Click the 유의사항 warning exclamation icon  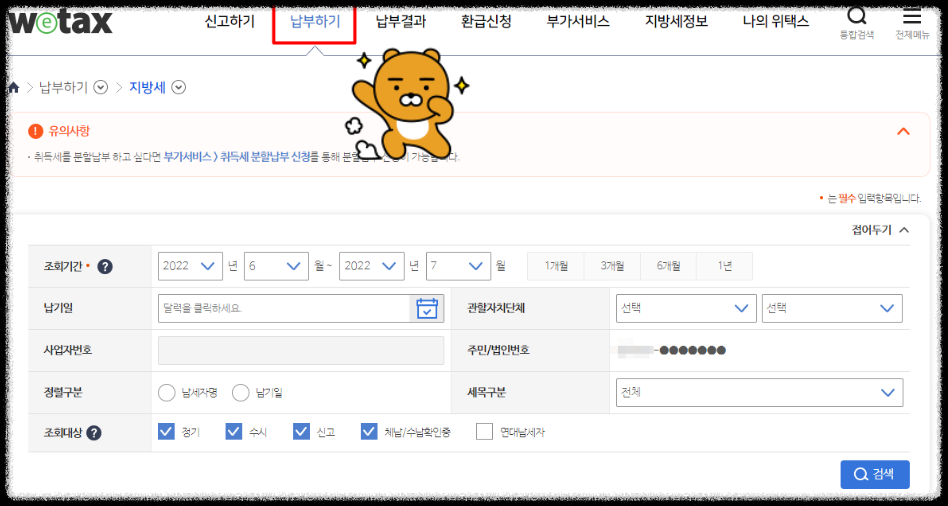point(36,131)
